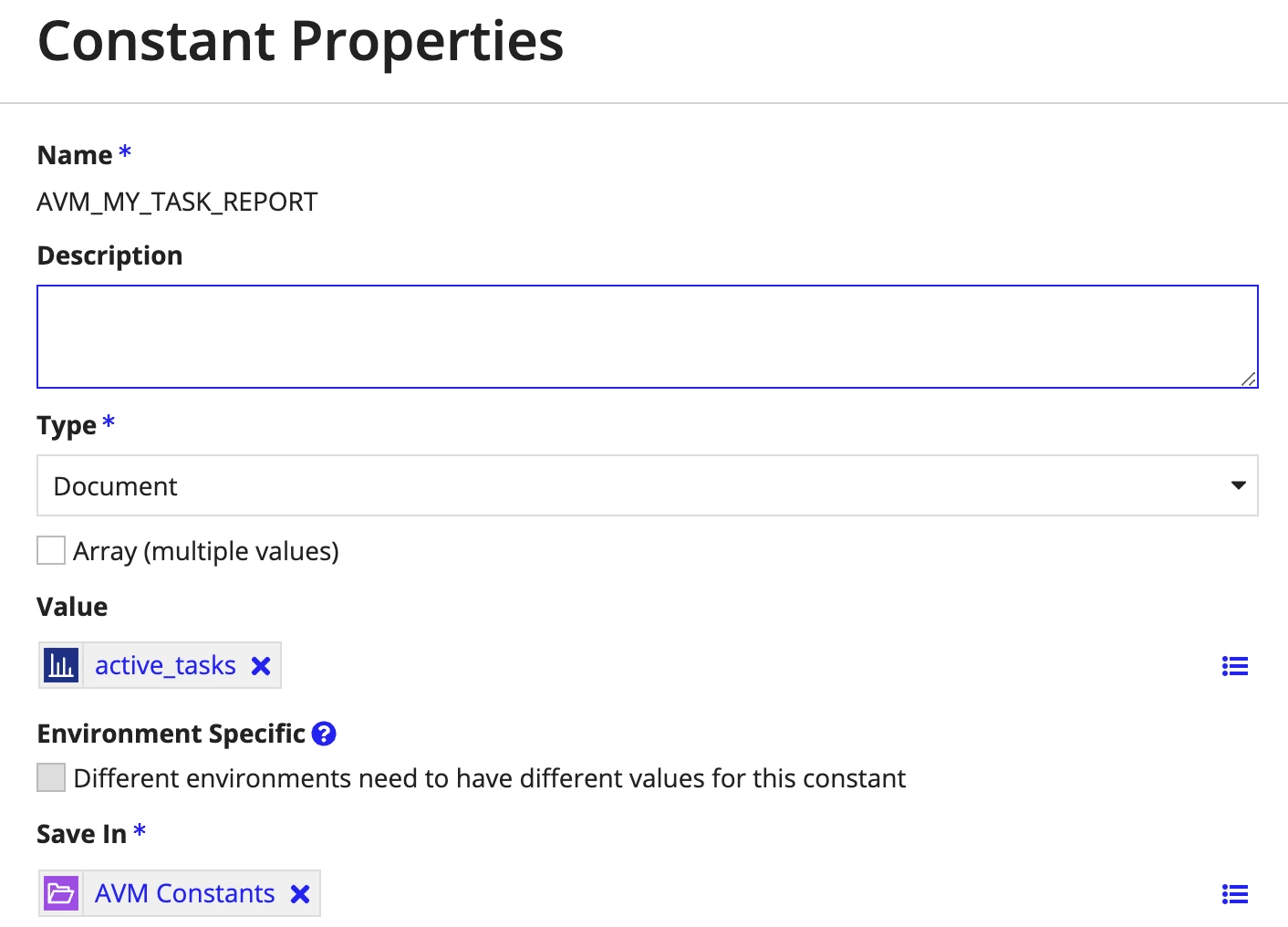Image resolution: width=1288 pixels, height=927 pixels.
Task: Remove AVM Constants folder using its X
Action: tap(300, 894)
